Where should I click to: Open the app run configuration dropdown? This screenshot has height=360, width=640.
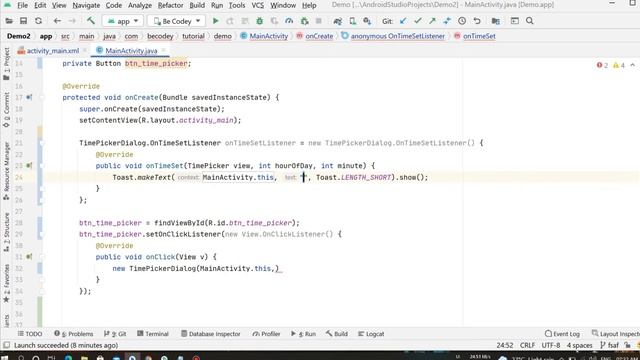[122, 21]
